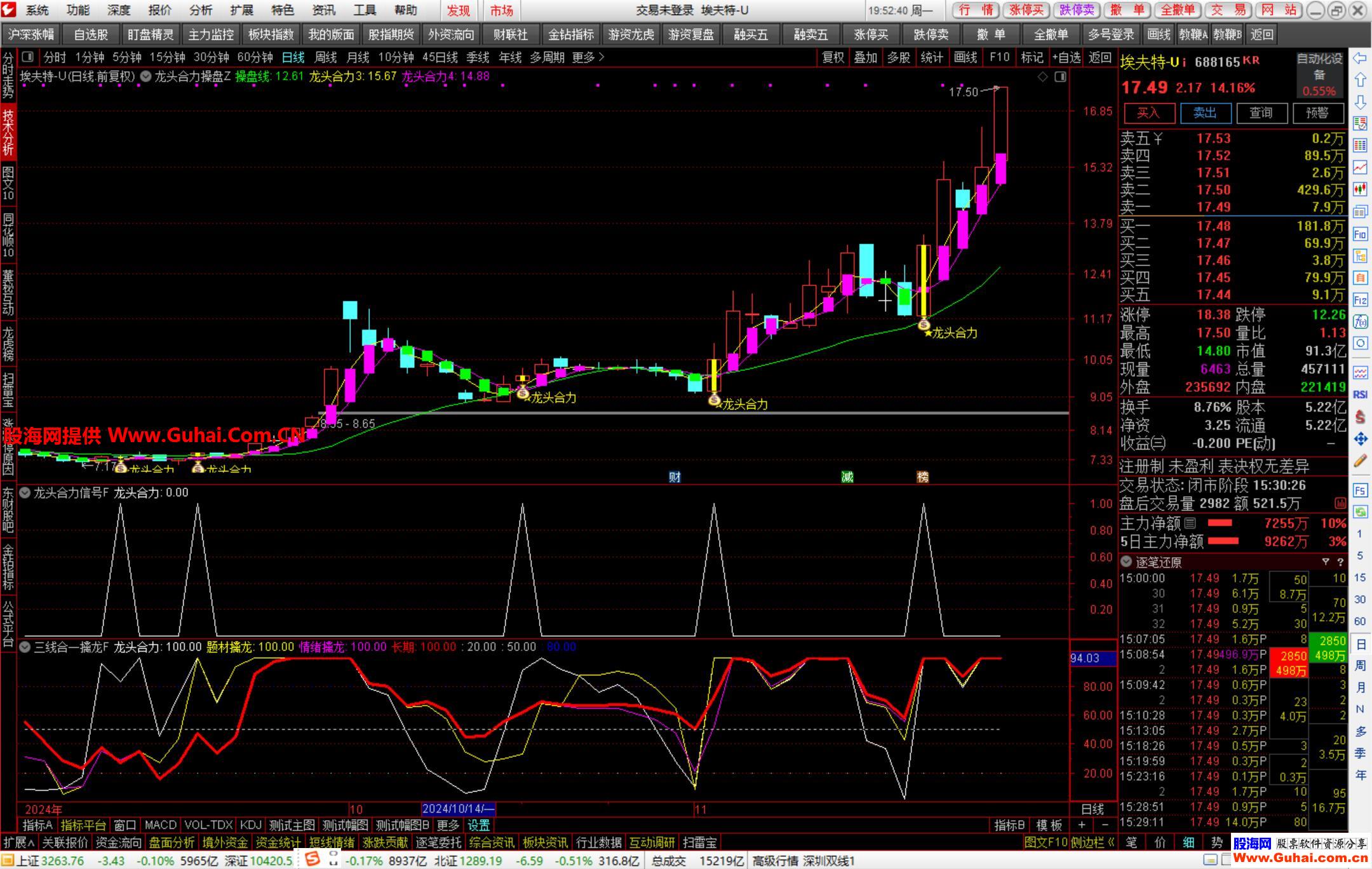Click the 预警 alert button
Screen dimensions: 1372x869
[1317, 113]
